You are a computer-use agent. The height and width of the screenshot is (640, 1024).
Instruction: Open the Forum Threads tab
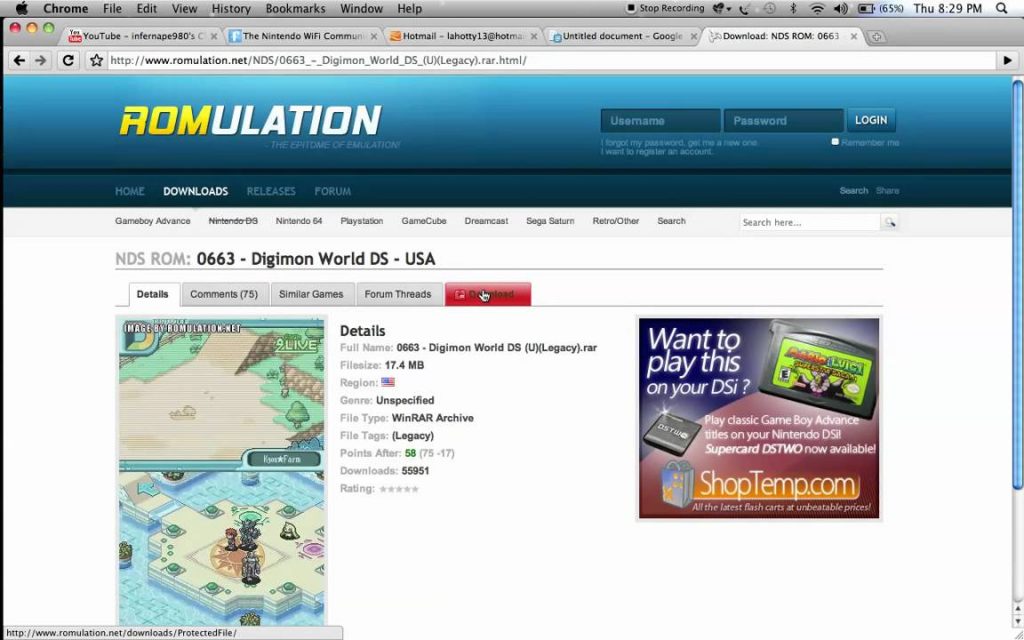398,294
